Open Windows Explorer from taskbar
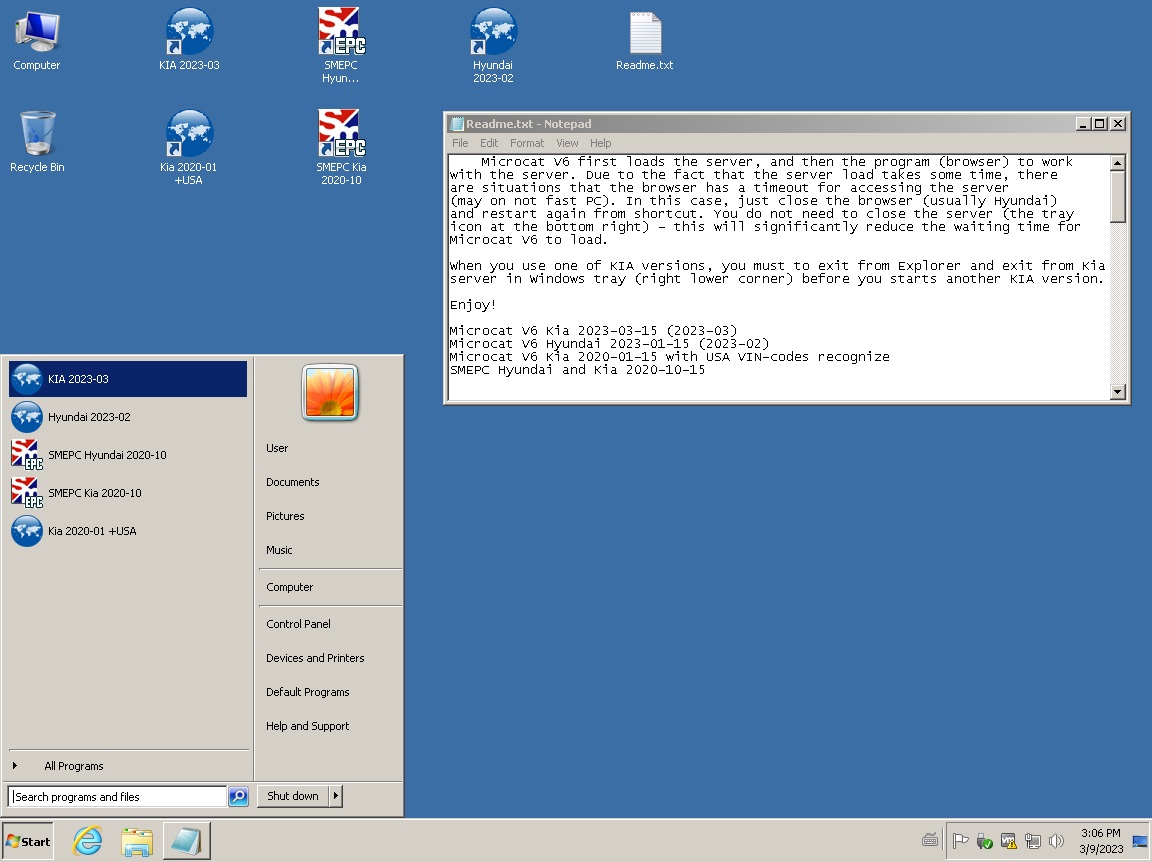 [137, 841]
